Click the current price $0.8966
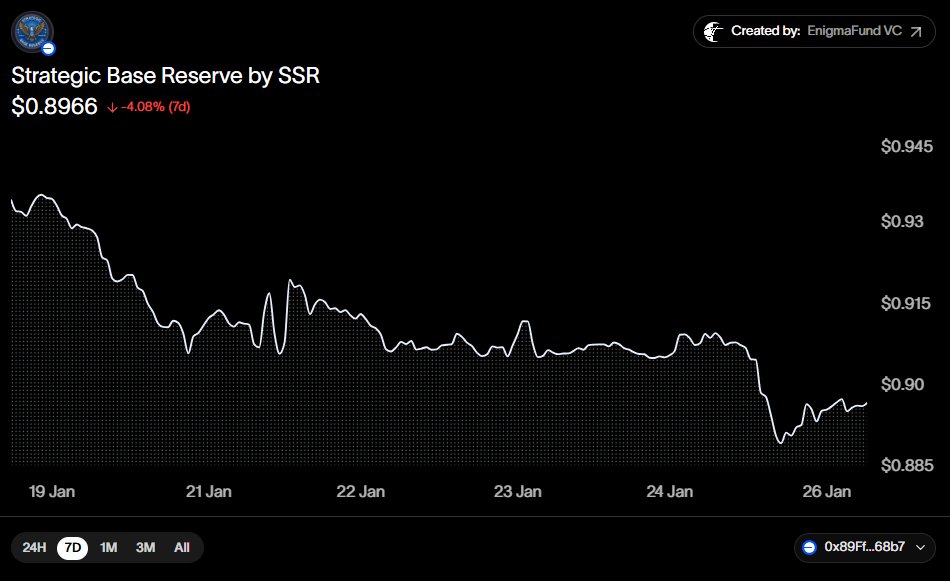This screenshot has width=950, height=581. pos(55,107)
